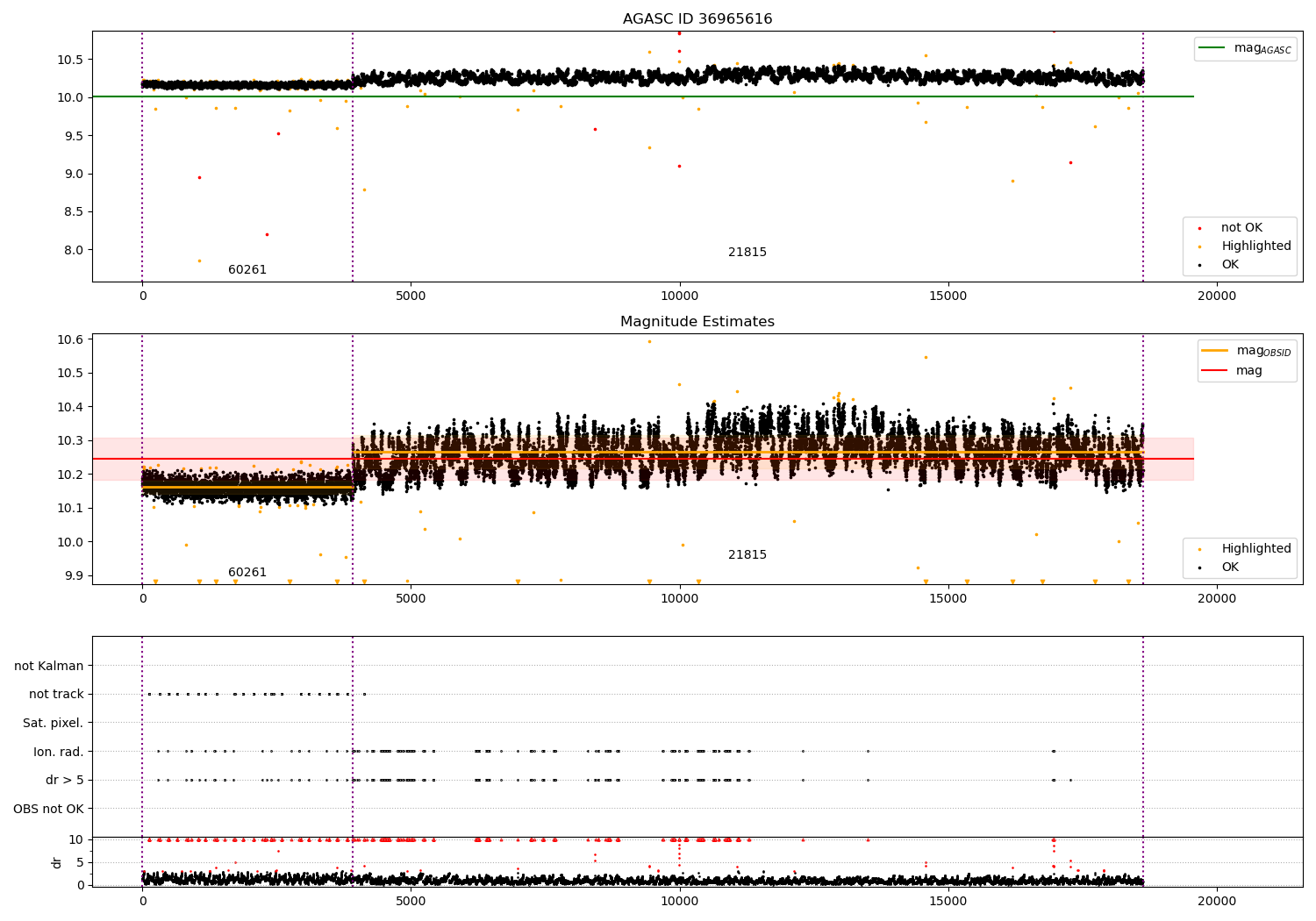The image size is (1316, 921).
Task: Click the mag OBSID legend entry
Action: (1263, 351)
